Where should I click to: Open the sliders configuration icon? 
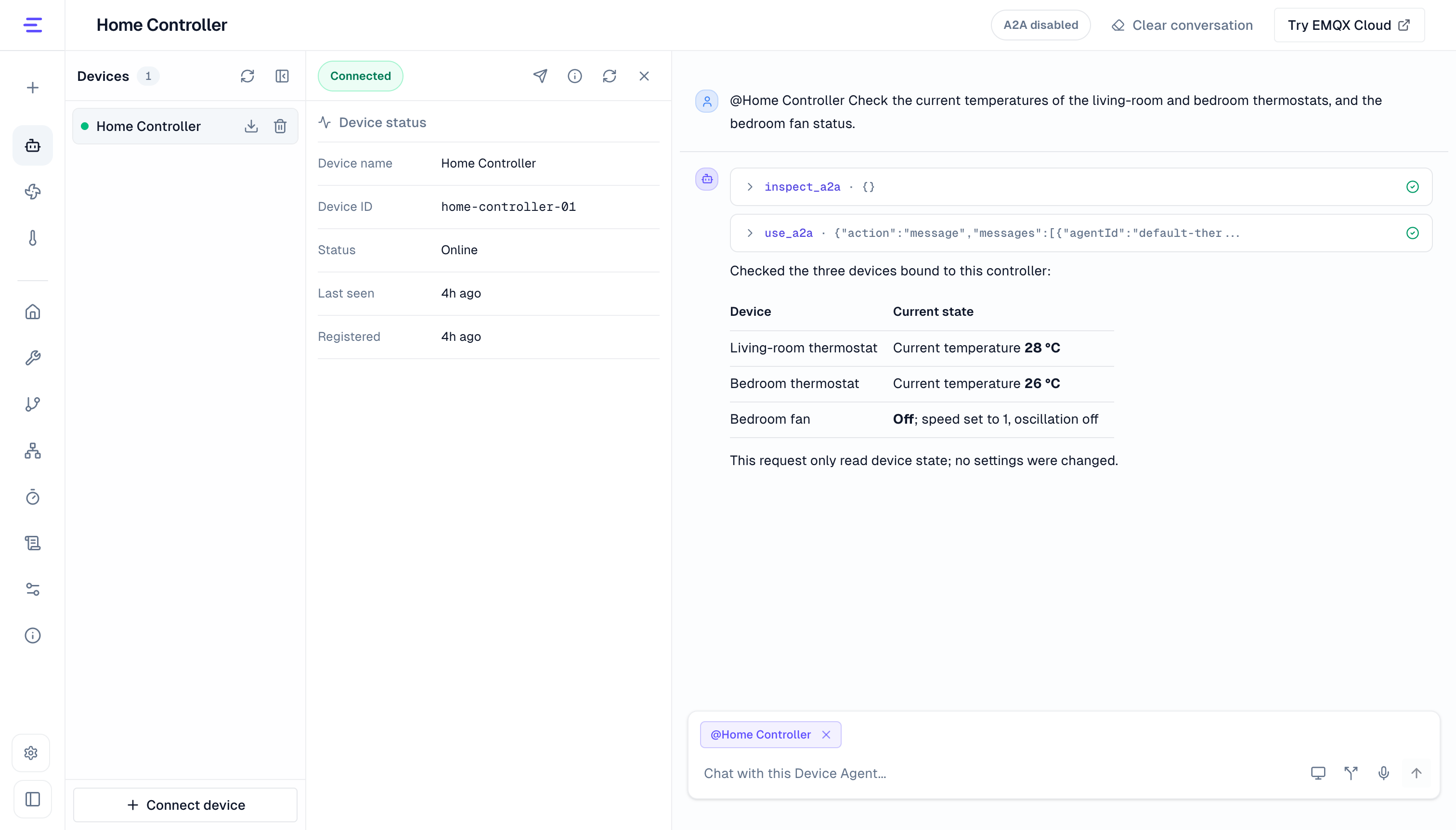tap(32, 589)
